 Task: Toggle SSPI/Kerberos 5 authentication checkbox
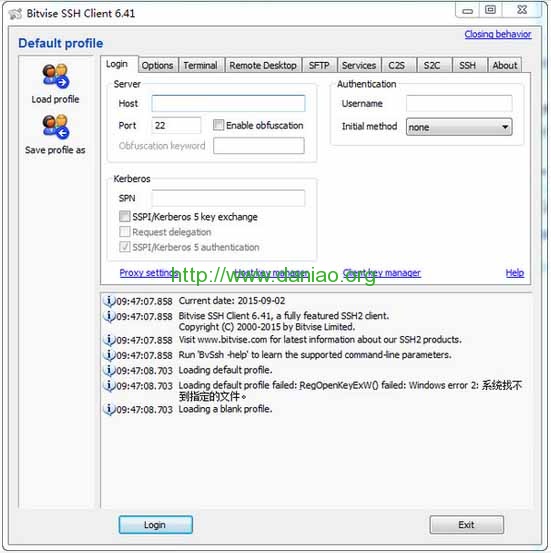(x=125, y=247)
